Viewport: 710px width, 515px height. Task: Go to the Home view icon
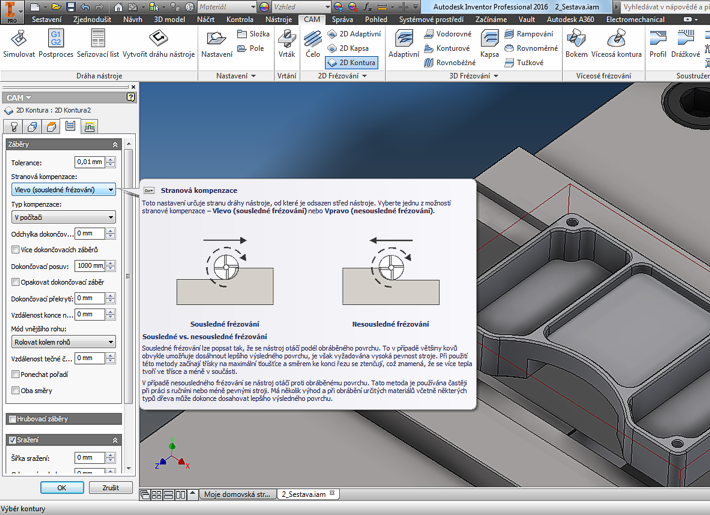point(118,7)
